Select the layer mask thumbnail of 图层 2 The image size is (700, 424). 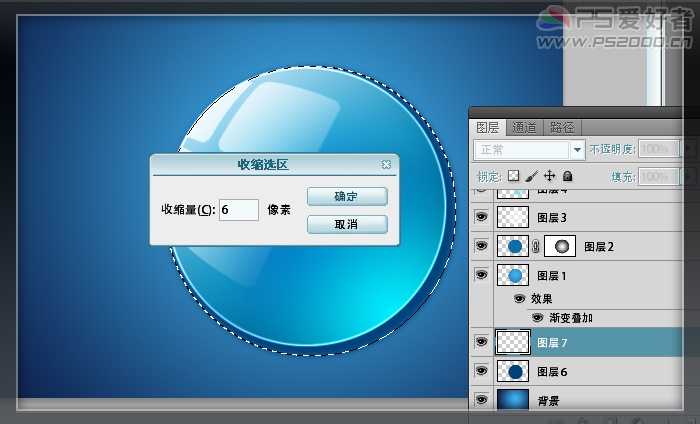point(560,246)
